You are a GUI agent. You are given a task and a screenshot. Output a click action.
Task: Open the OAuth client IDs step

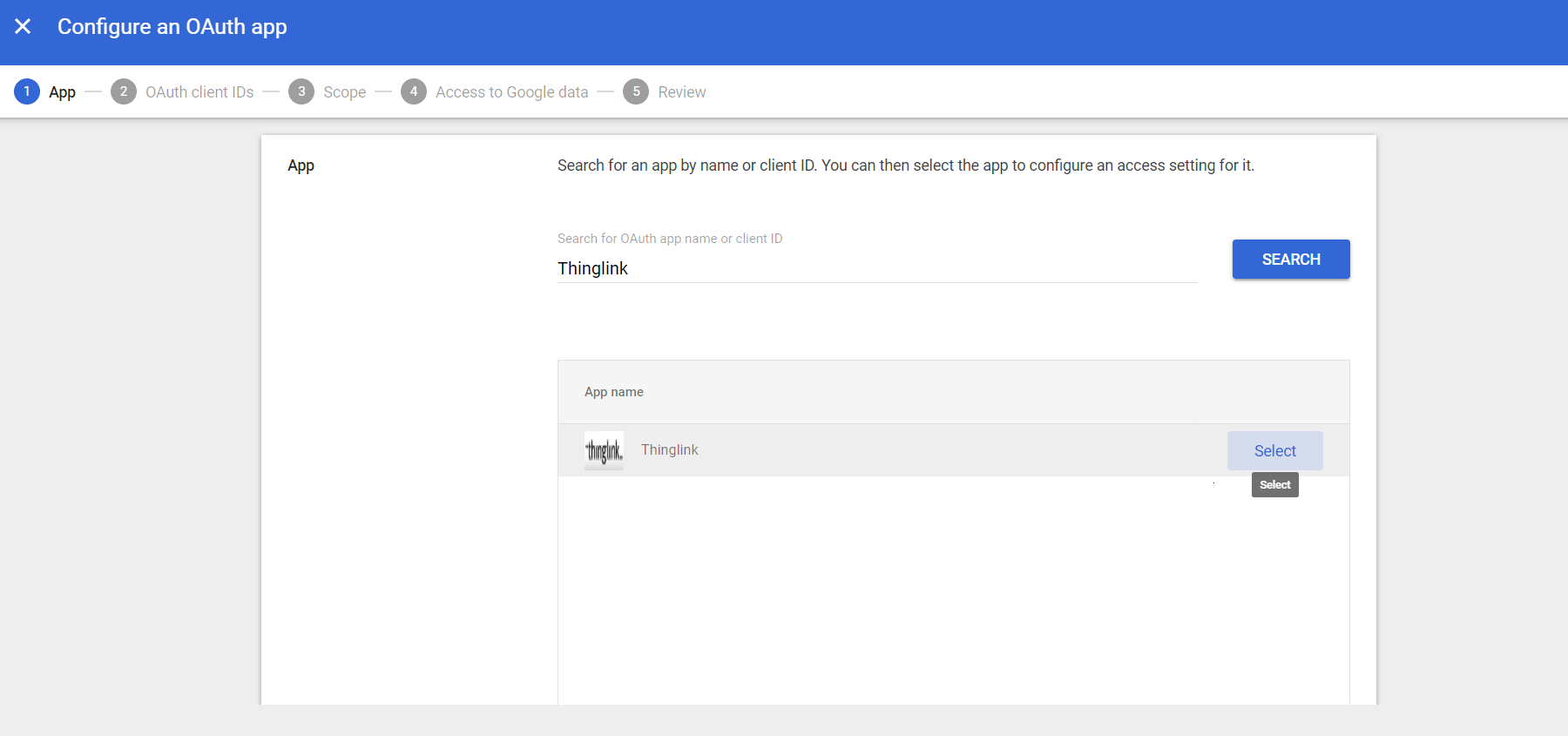coord(199,91)
